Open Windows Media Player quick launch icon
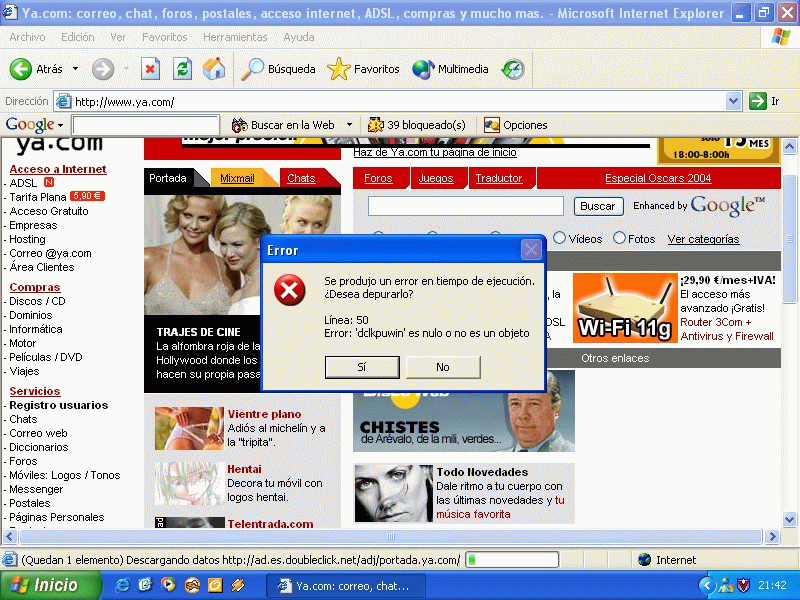The height and width of the screenshot is (600, 800). (x=168, y=585)
